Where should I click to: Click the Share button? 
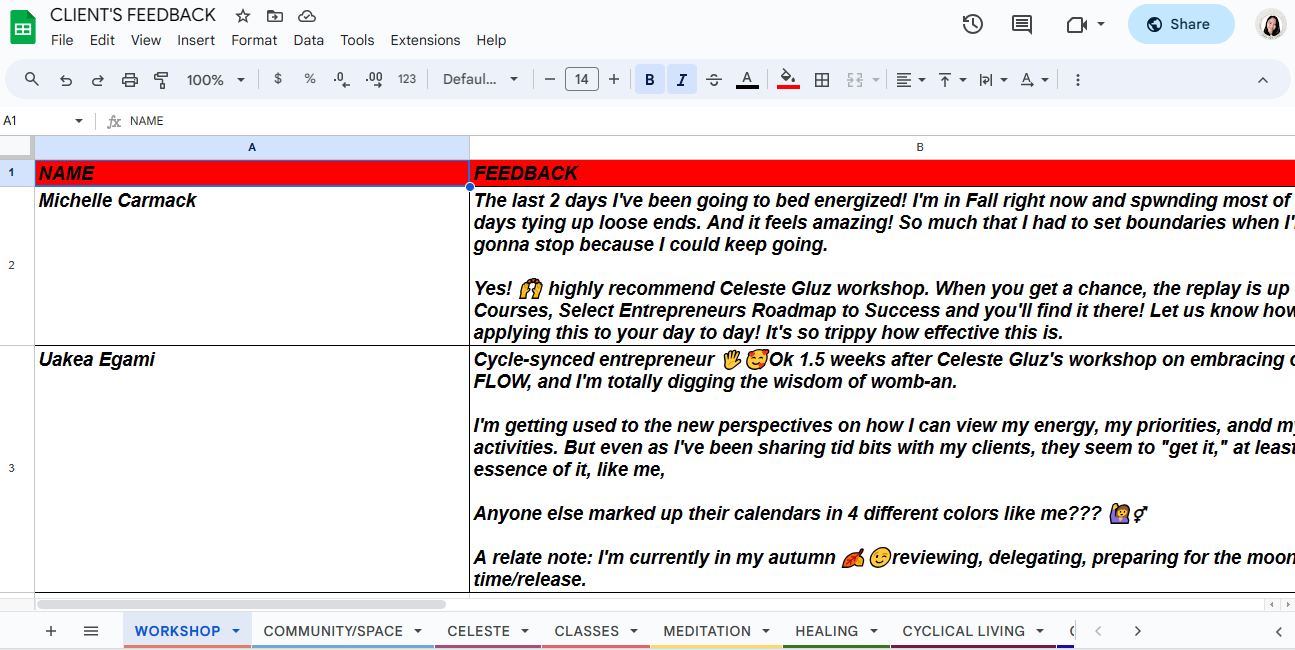coord(1181,24)
